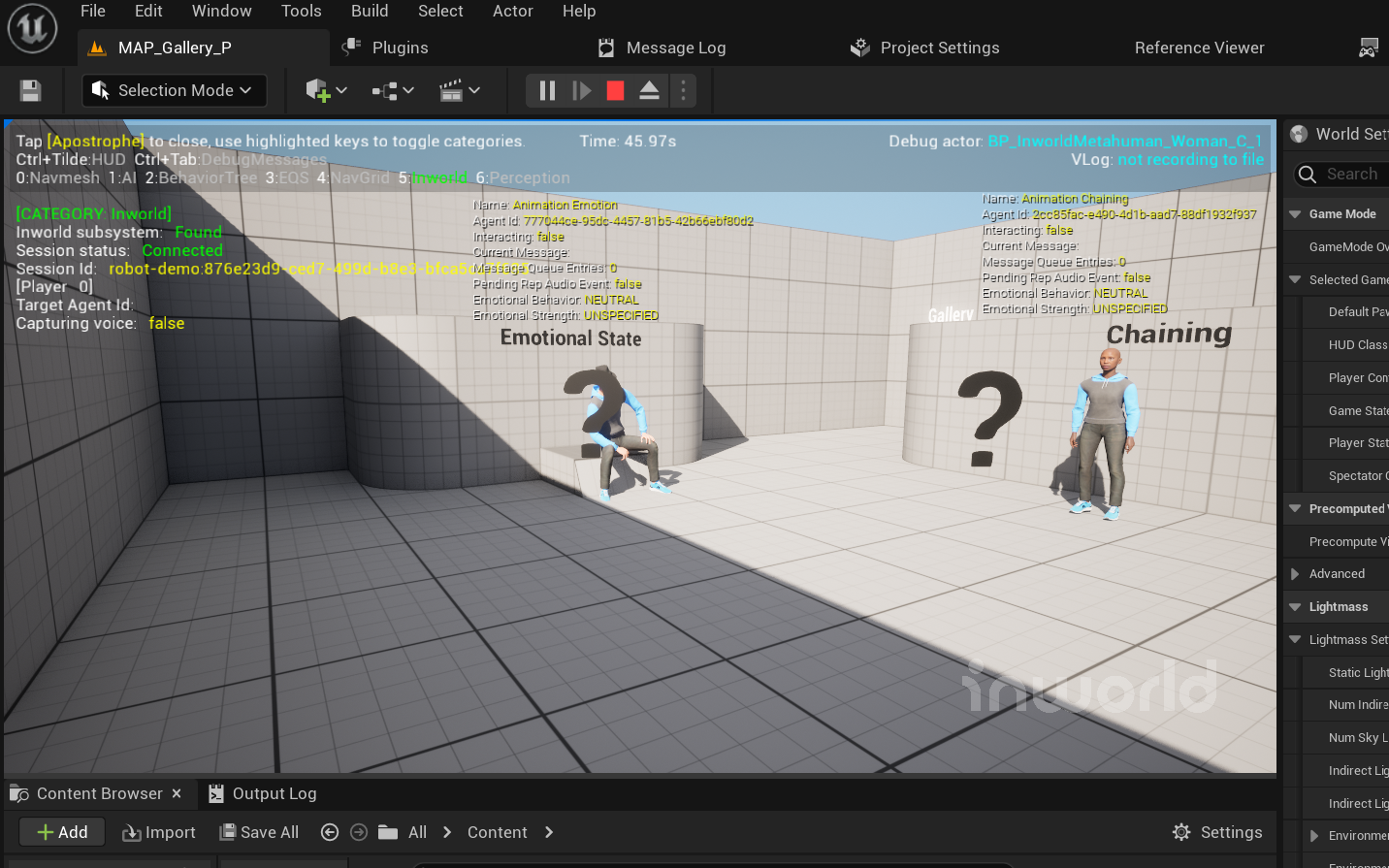Open the Selection Mode dropdown
1389x868 pixels.
(174, 90)
